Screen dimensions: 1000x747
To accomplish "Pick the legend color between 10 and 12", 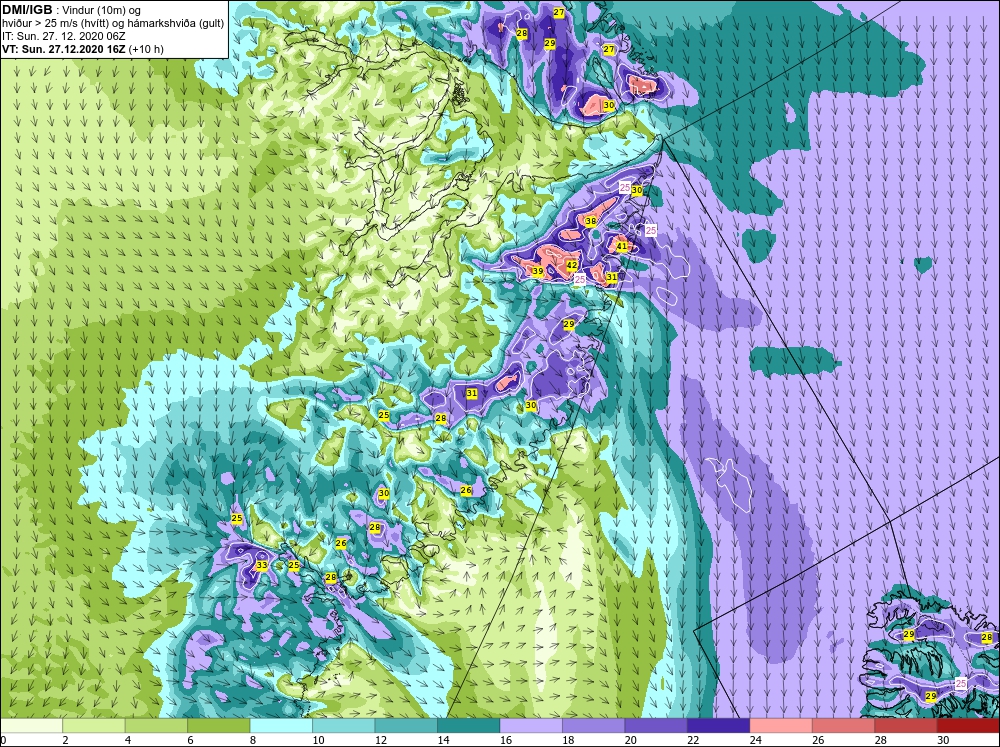I will click(344, 726).
